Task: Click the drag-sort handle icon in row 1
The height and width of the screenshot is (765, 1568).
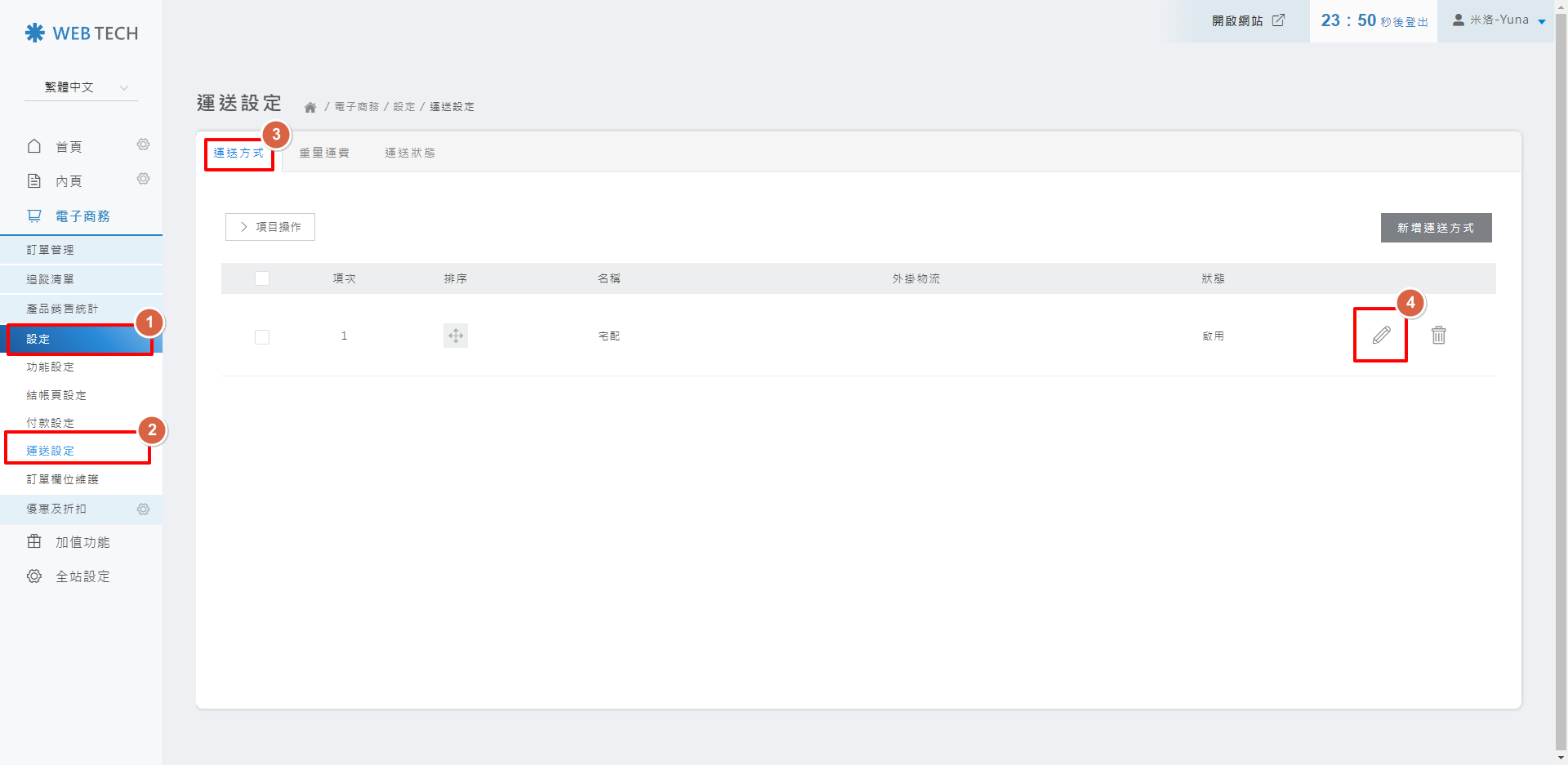Action: point(456,336)
